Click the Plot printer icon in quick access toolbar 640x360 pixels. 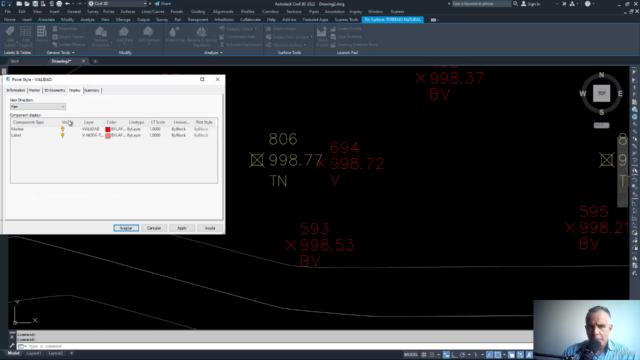tap(59, 4)
